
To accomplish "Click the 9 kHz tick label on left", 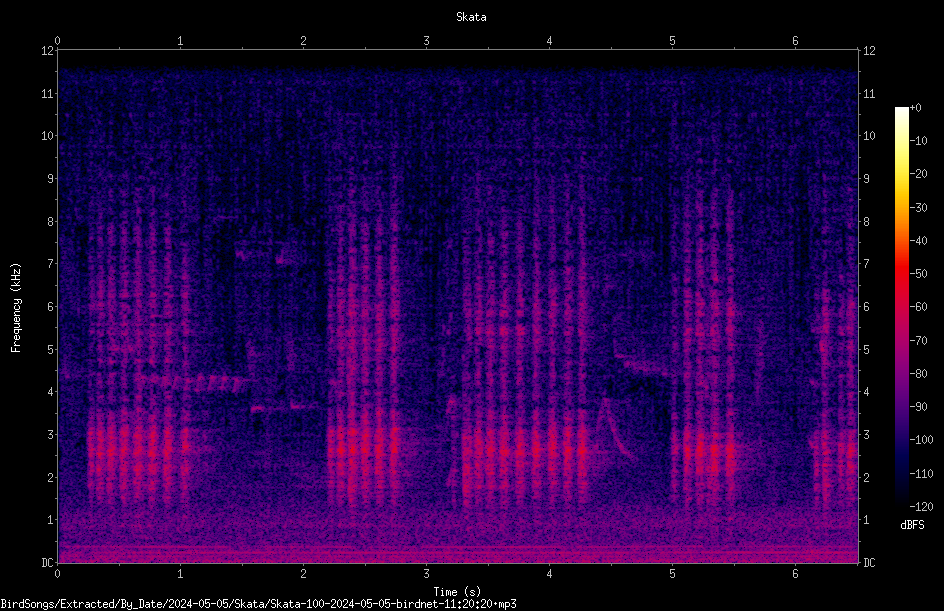I will (50, 178).
